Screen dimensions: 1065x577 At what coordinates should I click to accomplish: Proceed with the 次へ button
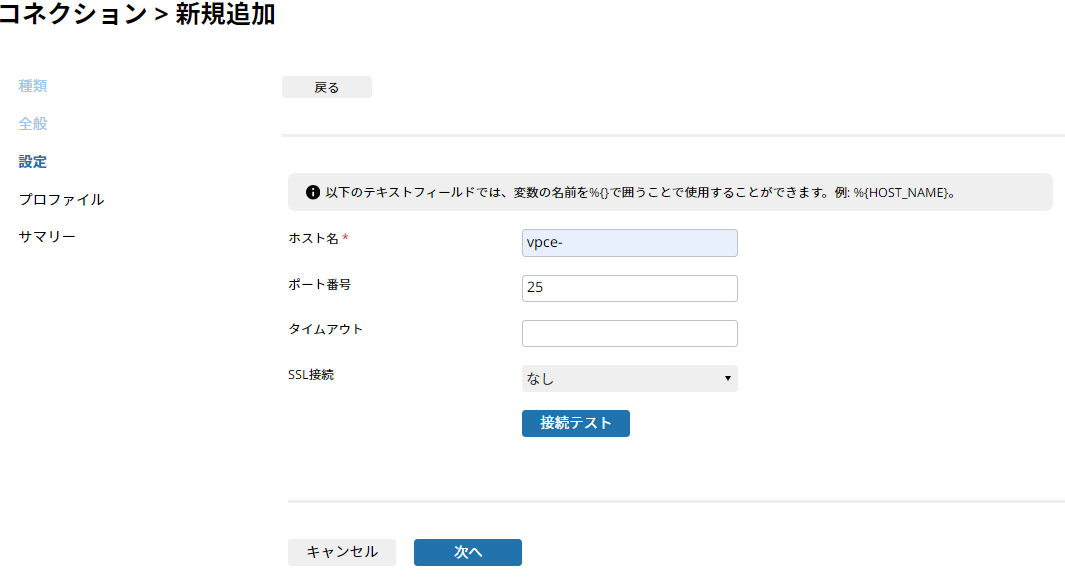(x=467, y=552)
